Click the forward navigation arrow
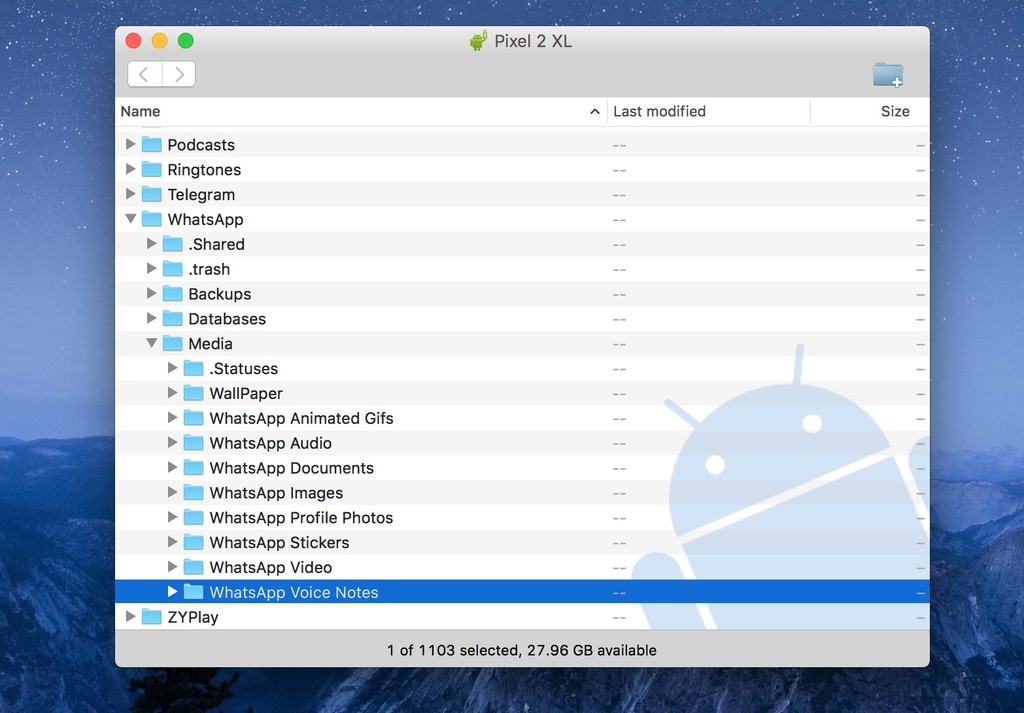 click(179, 74)
